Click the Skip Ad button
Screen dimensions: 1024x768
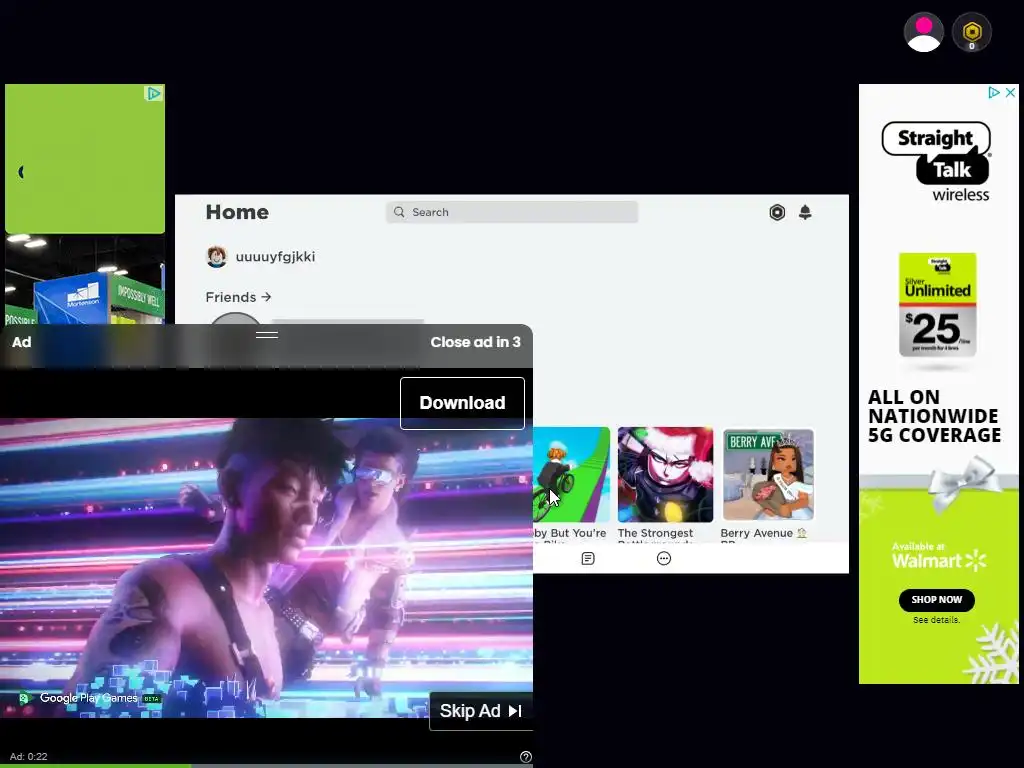pos(481,711)
